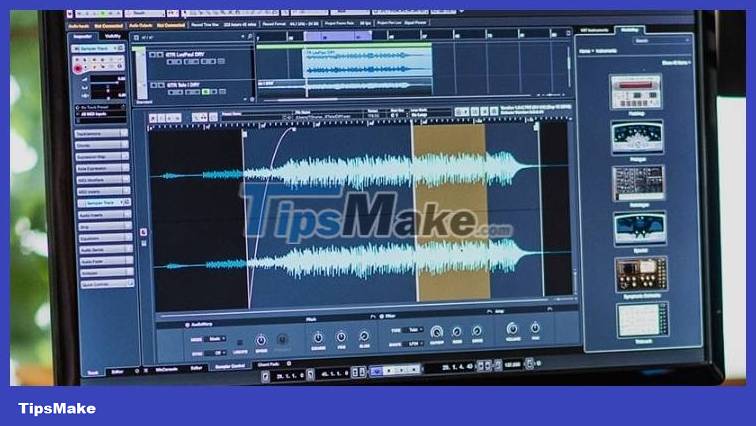Click the MediaBay search field
756x426 pixels.
[663, 41]
